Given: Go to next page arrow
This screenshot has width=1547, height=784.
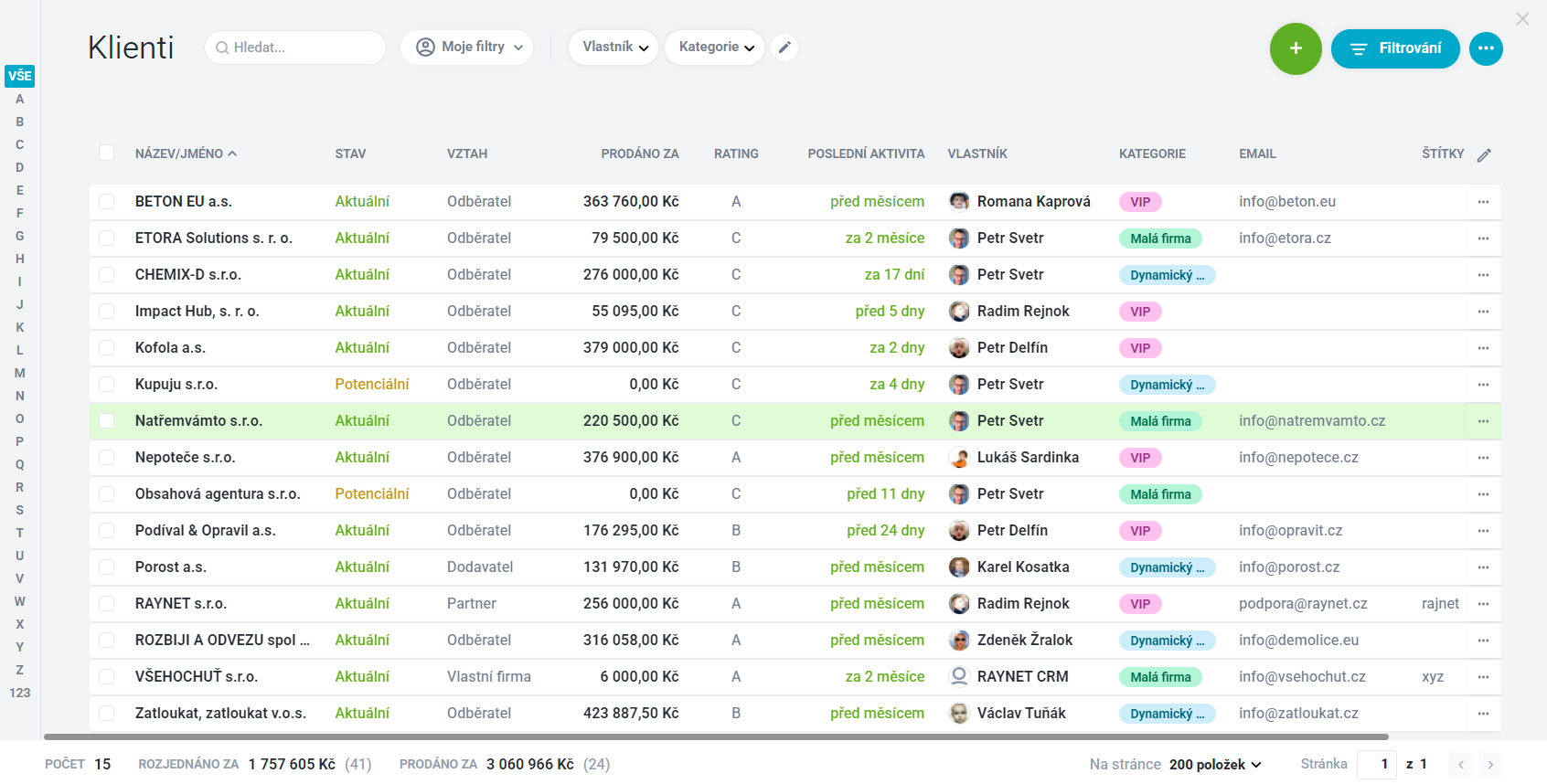Looking at the screenshot, I should [x=1490, y=765].
